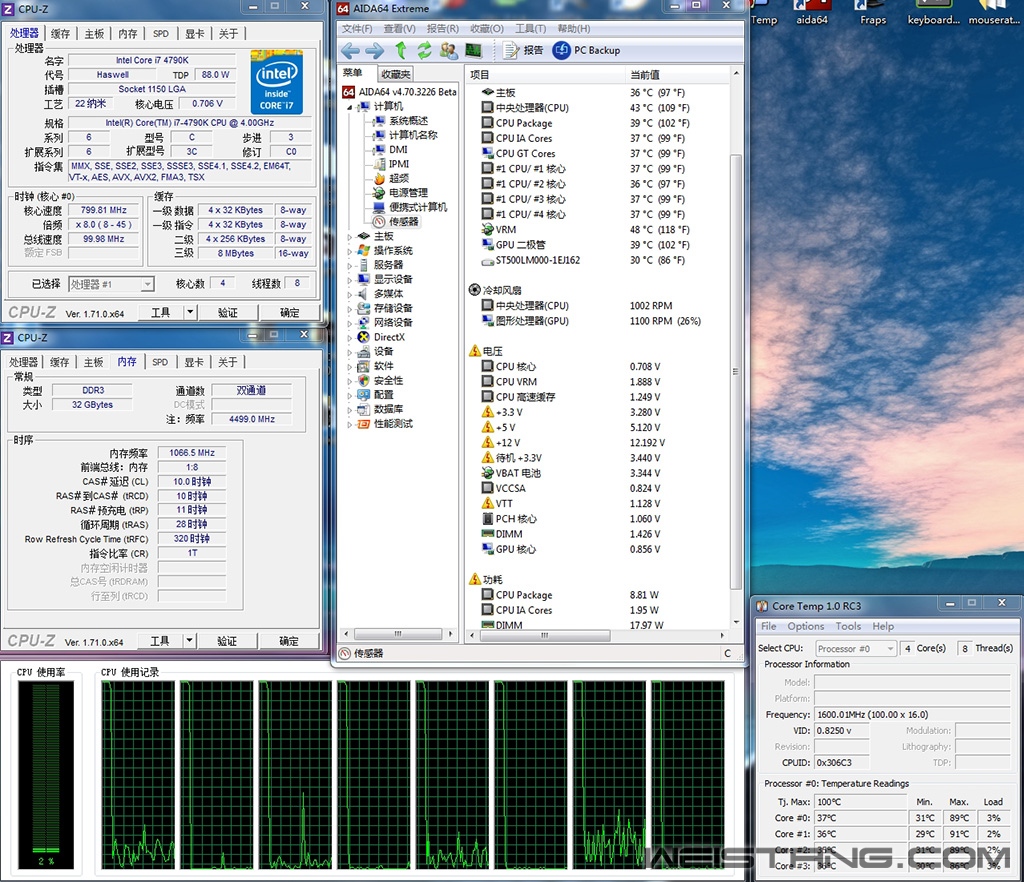Select the VRM 48 °C sensor row
Screen dimensions: 1024x882
598,230
